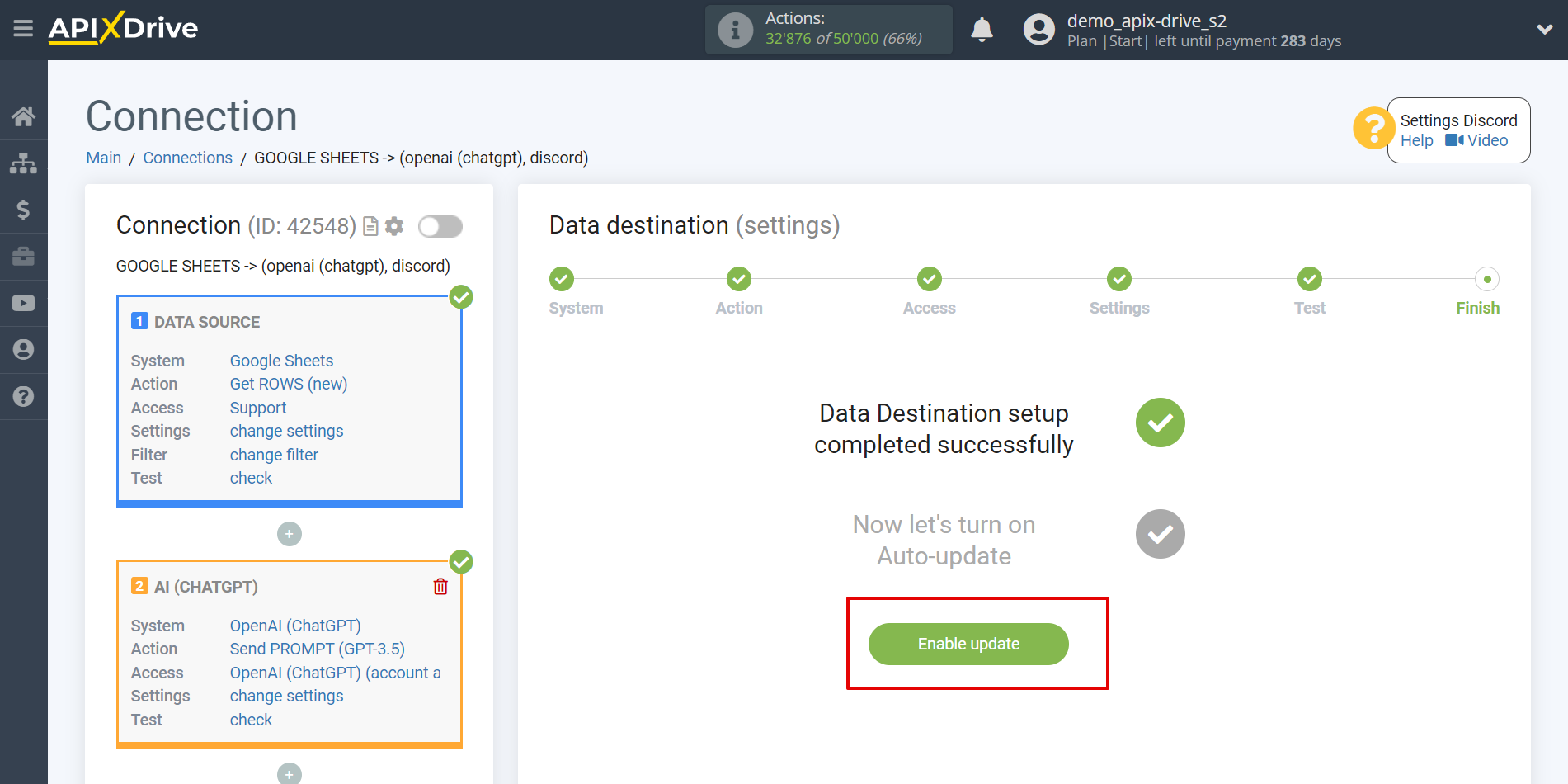This screenshot has height=784, width=1568.
Task: Go to the Finish step
Action: 1487,279
